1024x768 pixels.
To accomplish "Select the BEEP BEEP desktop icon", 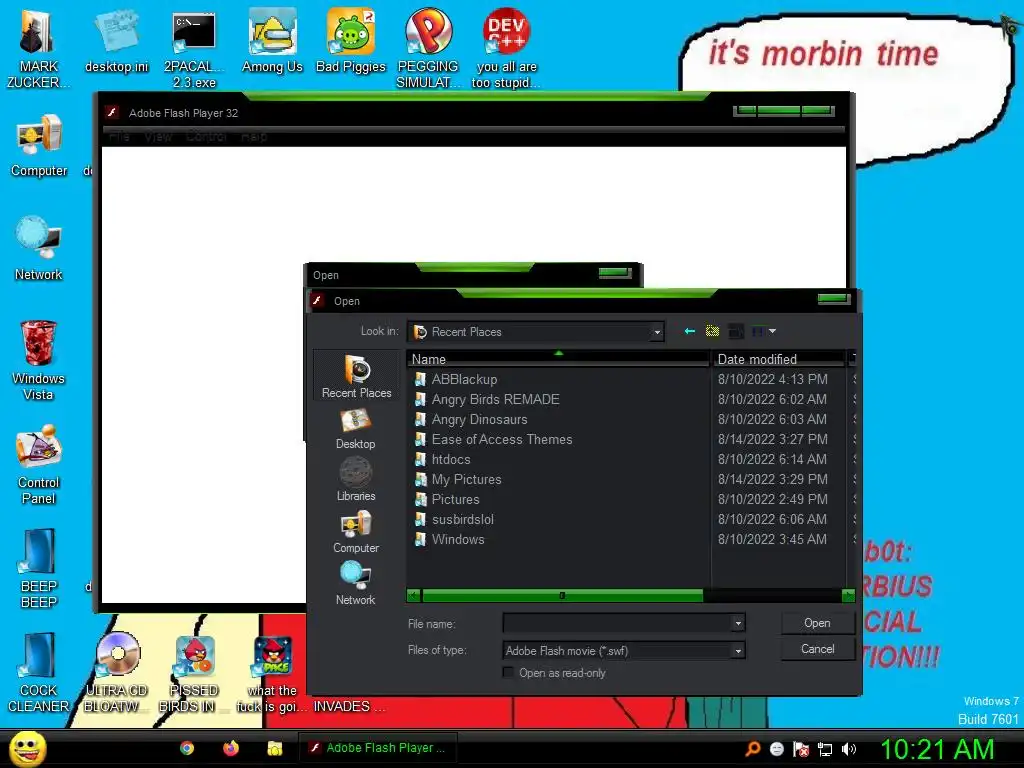I will [39, 568].
